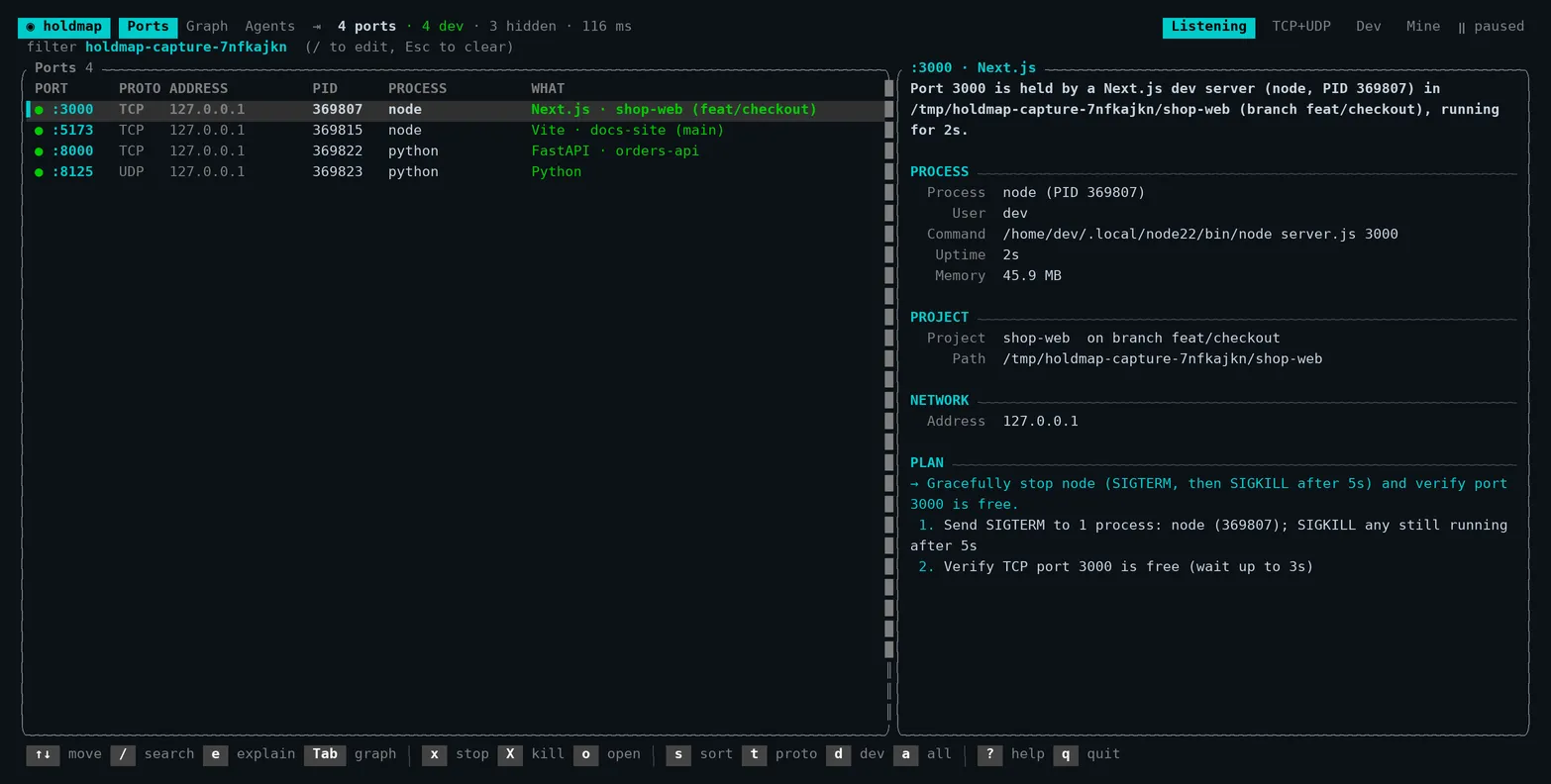The image size is (1551, 784).
Task: Click FastAPI · orders-api text
Action: 615,151
